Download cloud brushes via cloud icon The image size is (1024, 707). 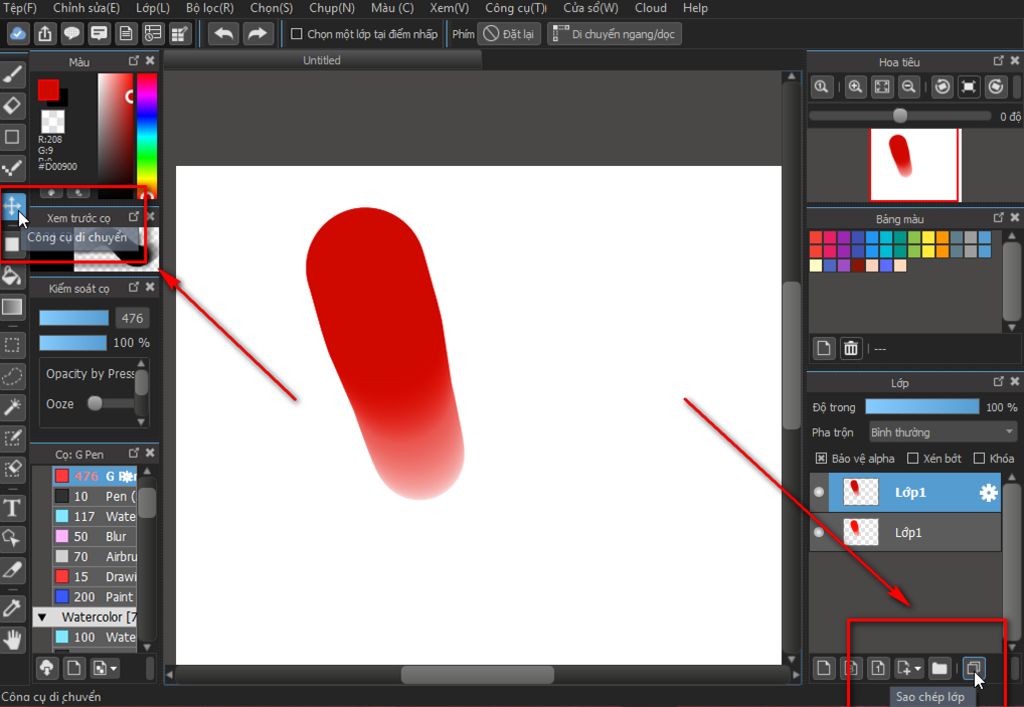(x=47, y=668)
